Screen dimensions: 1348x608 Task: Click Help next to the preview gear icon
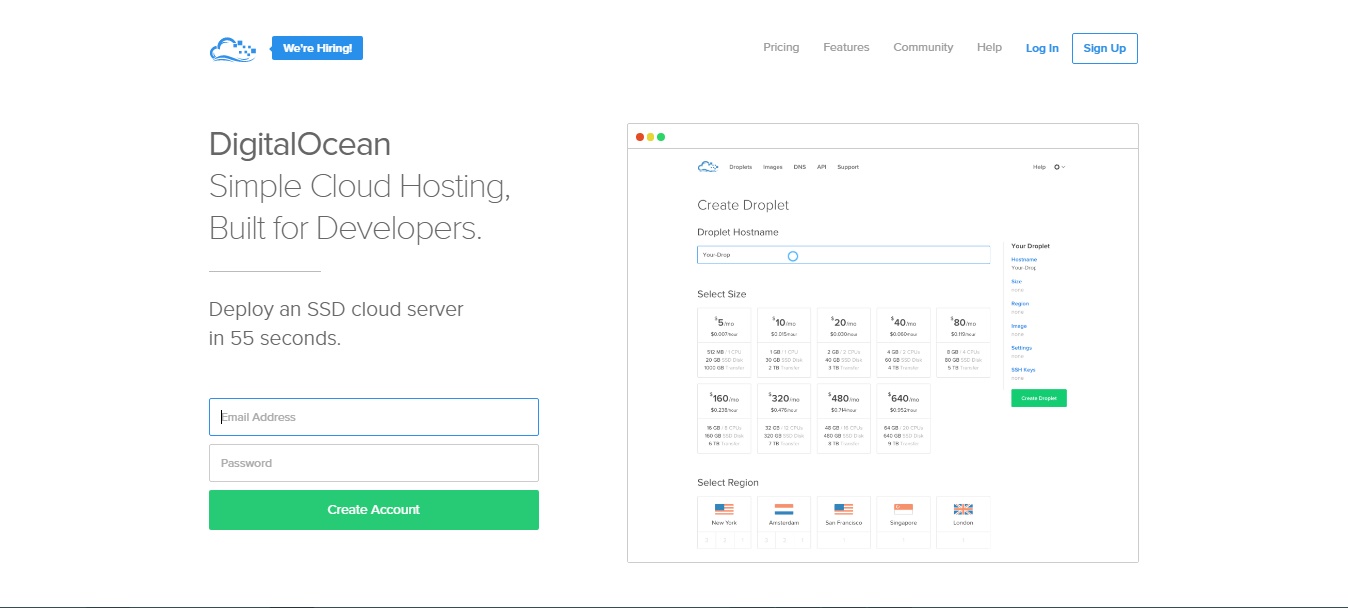click(1039, 167)
